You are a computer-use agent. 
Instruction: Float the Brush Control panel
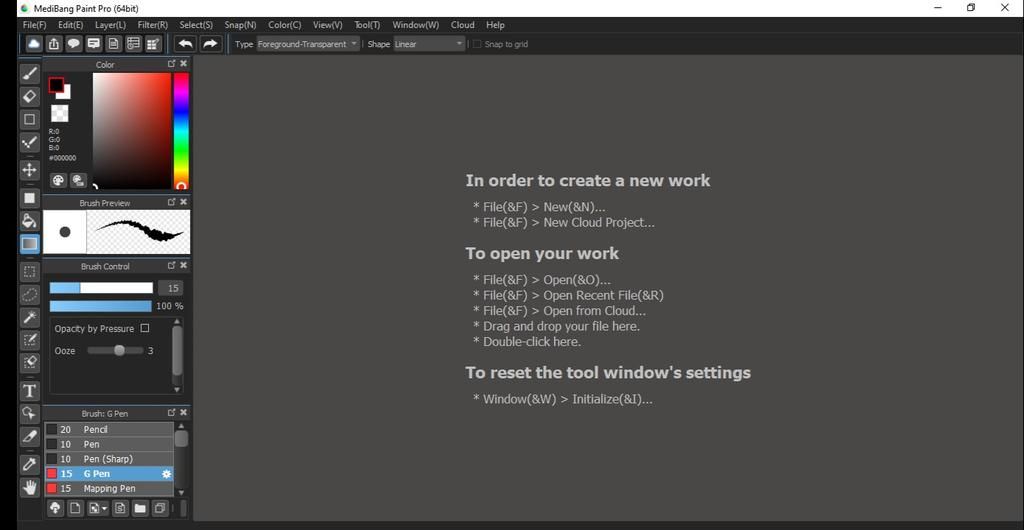click(x=172, y=266)
